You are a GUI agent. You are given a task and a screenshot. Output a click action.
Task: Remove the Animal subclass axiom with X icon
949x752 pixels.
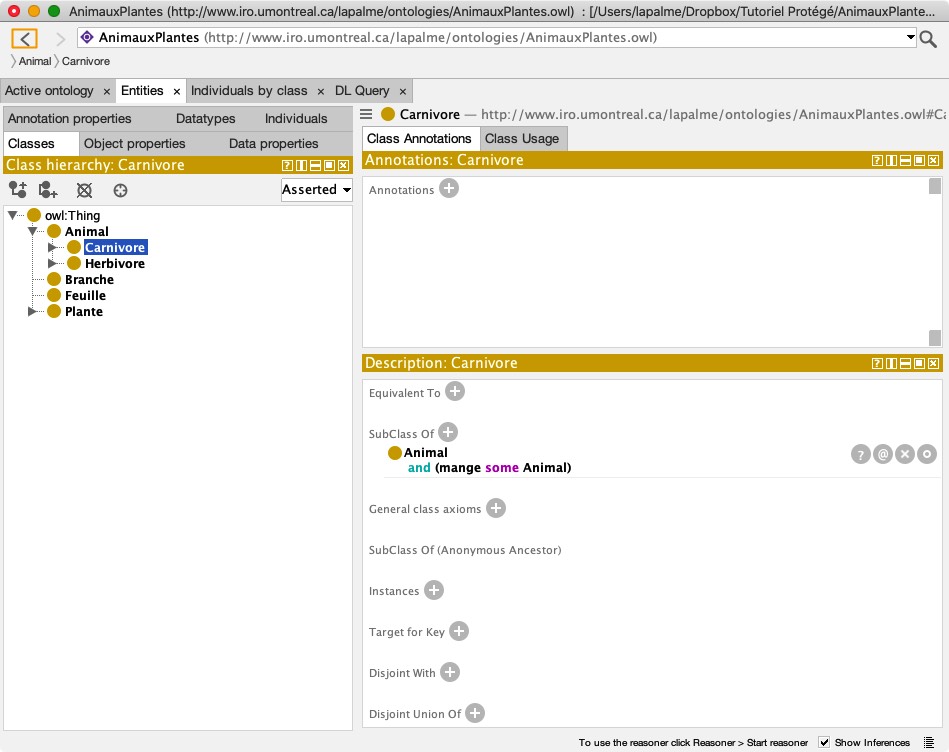[905, 454]
